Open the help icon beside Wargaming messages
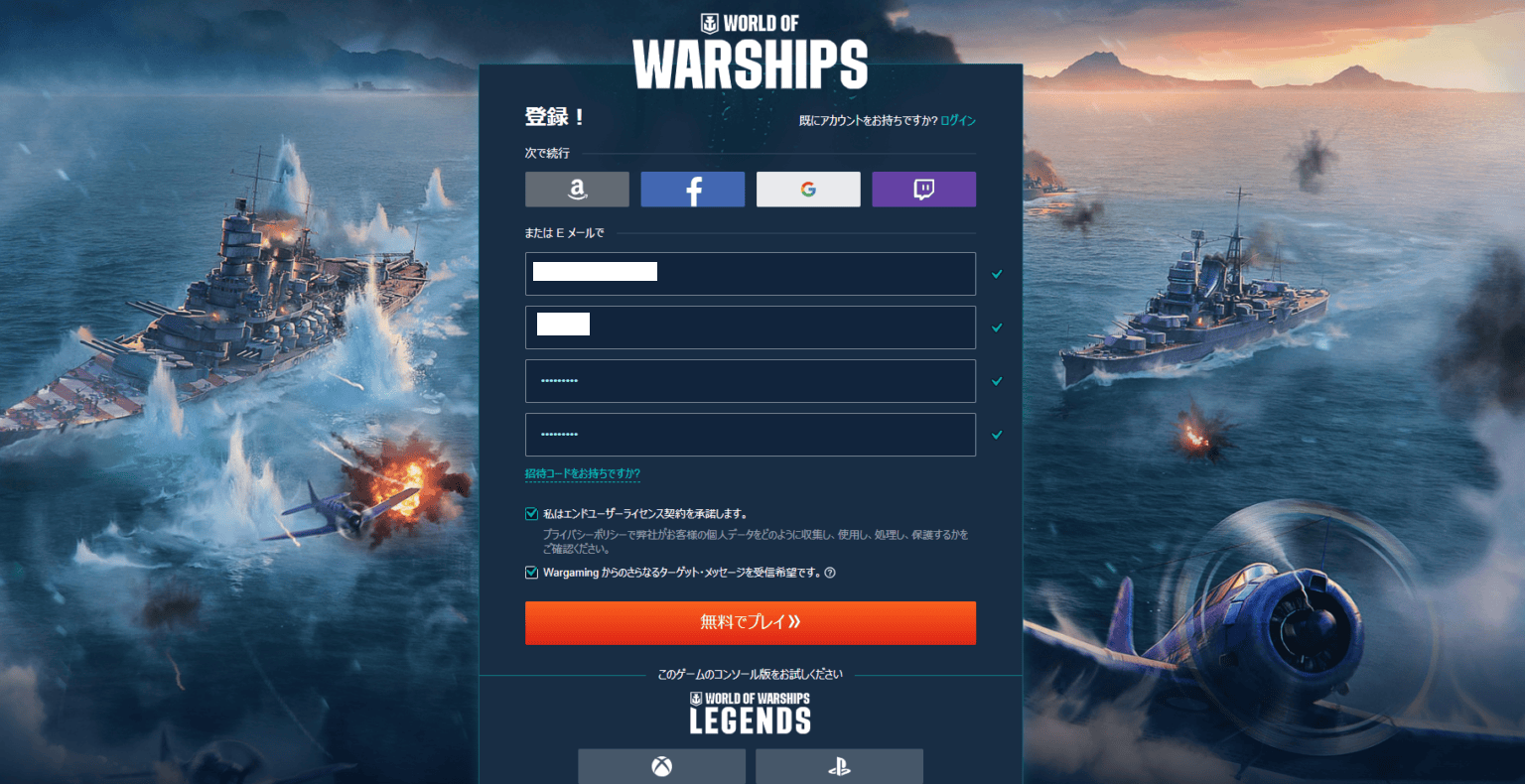1525x784 pixels. (830, 573)
